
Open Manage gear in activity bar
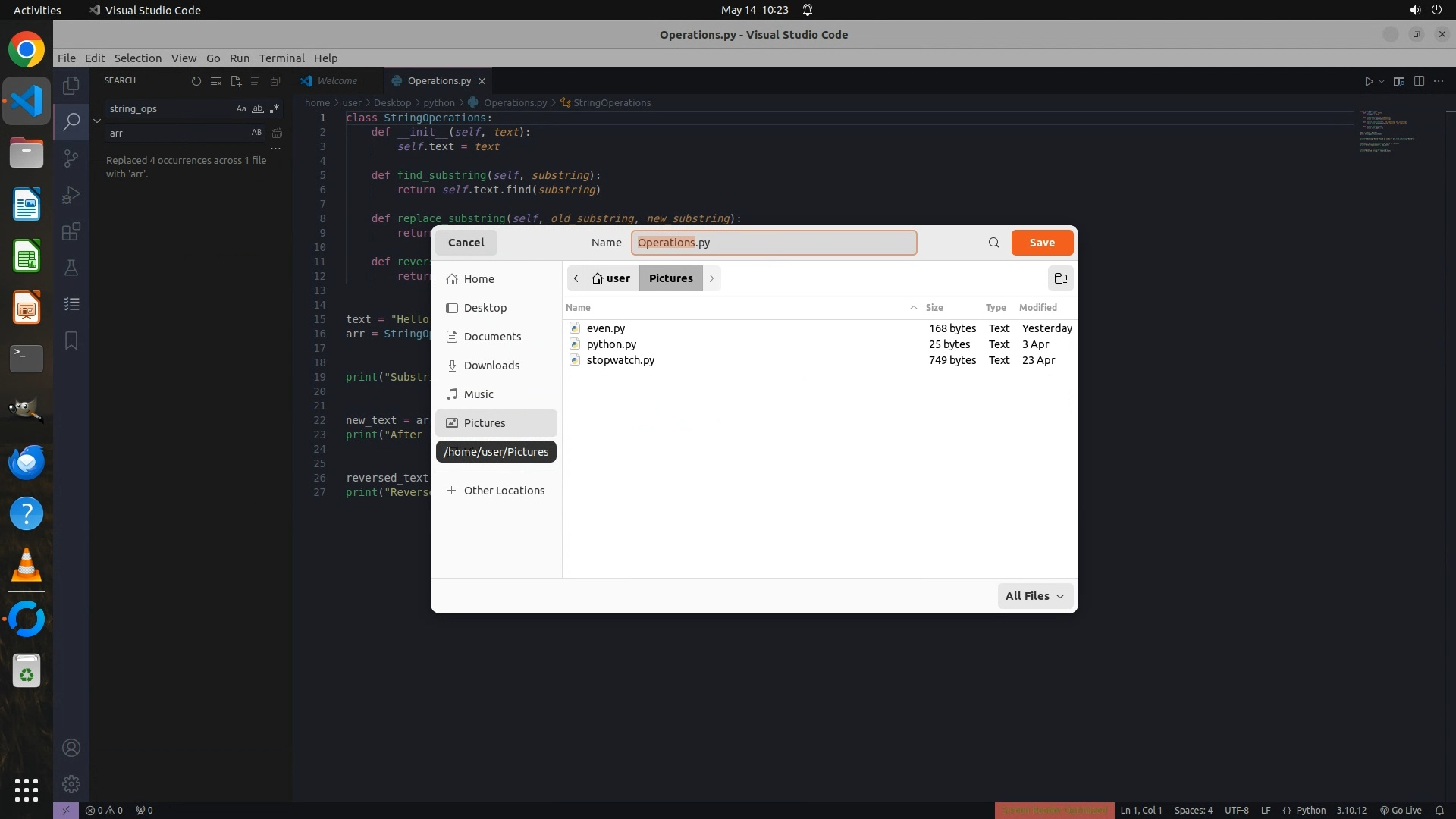point(71,783)
